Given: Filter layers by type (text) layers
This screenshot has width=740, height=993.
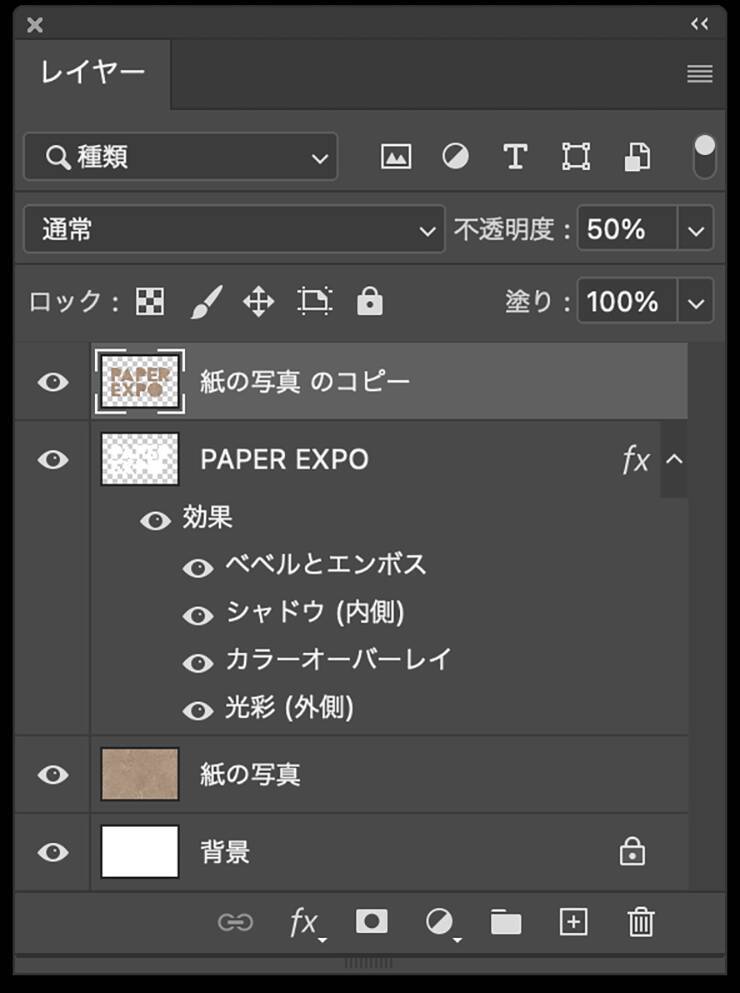Looking at the screenshot, I should click(515, 157).
